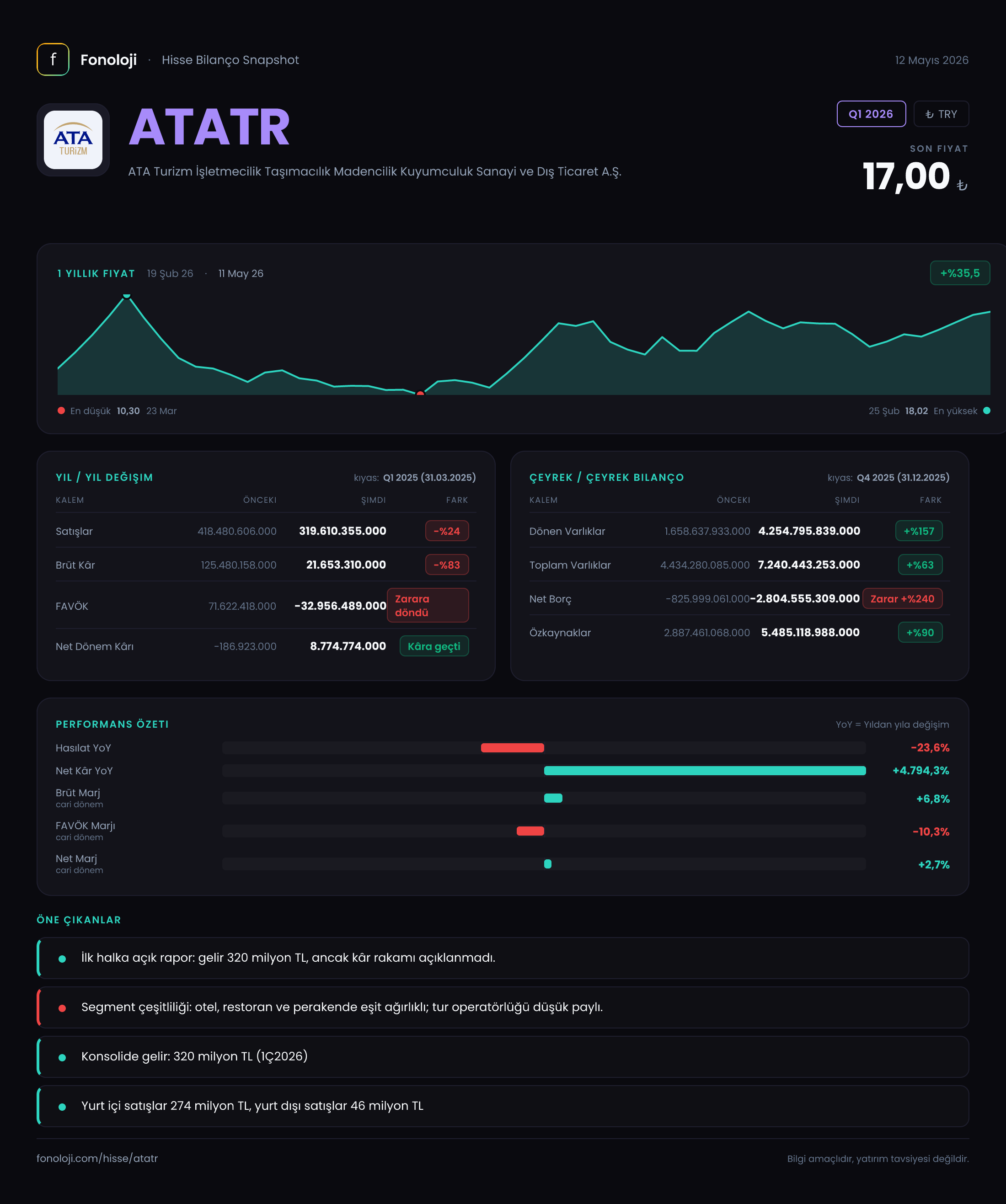Click Dönen Varlıklar value 4.254.795.839.000
Screen dimensions: 1006x1204
[809, 531]
